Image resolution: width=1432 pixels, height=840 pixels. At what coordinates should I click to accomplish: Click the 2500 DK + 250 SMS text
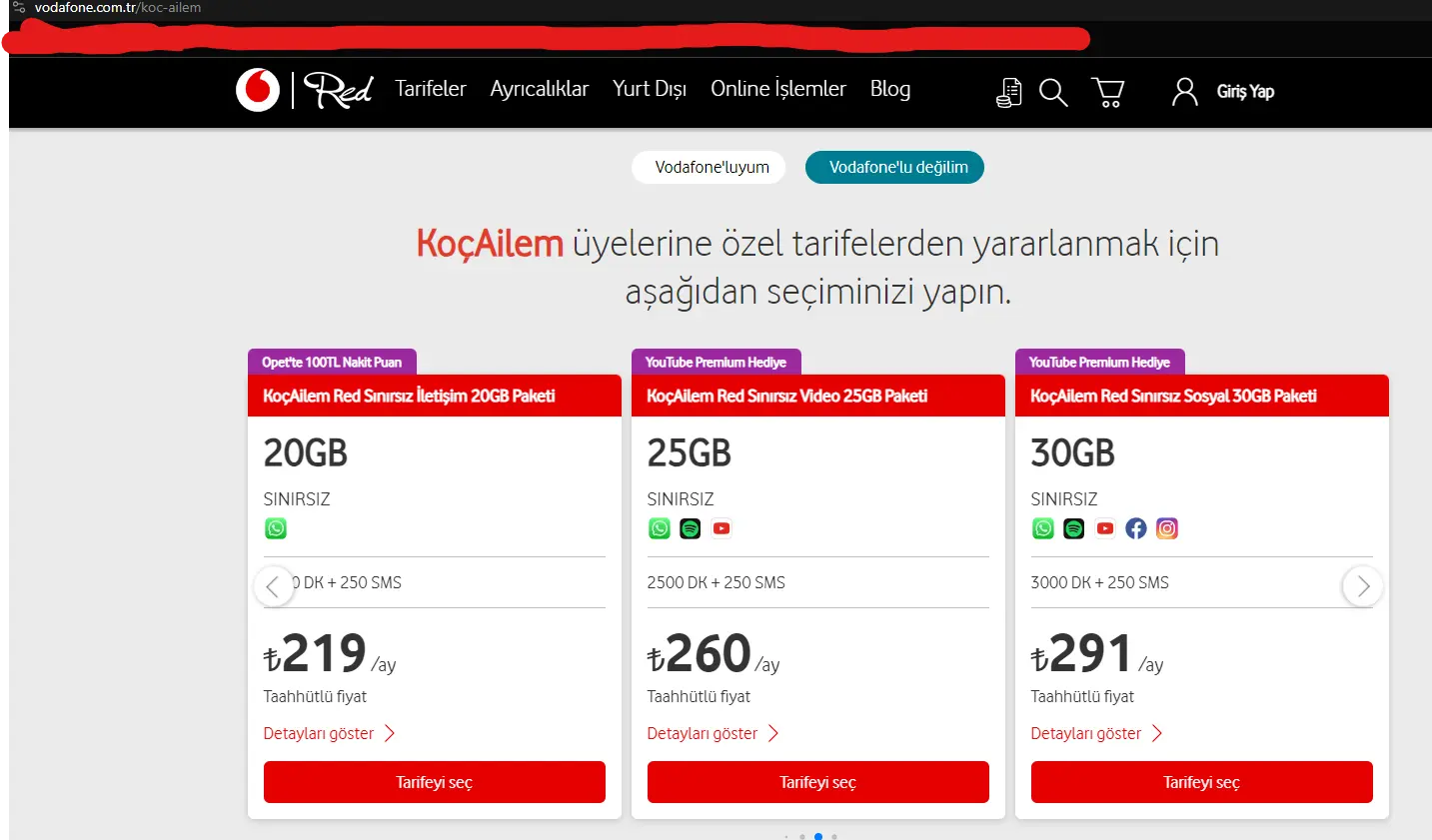[716, 582]
